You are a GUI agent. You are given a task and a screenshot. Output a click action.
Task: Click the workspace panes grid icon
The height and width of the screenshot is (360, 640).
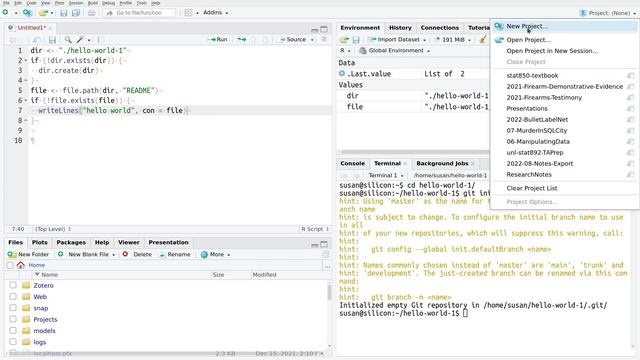coord(188,13)
